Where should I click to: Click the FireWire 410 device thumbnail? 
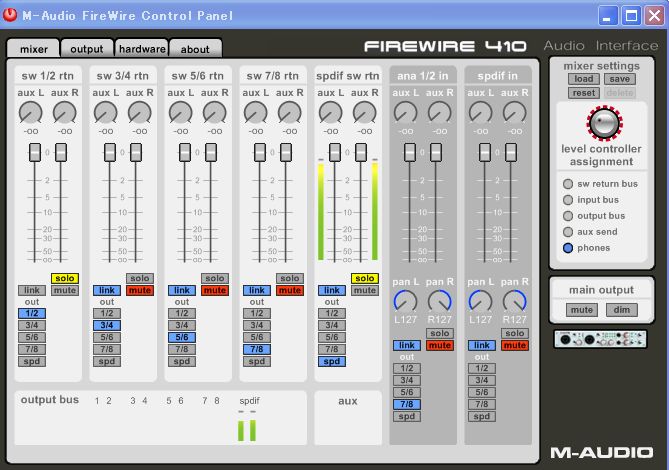(600, 339)
